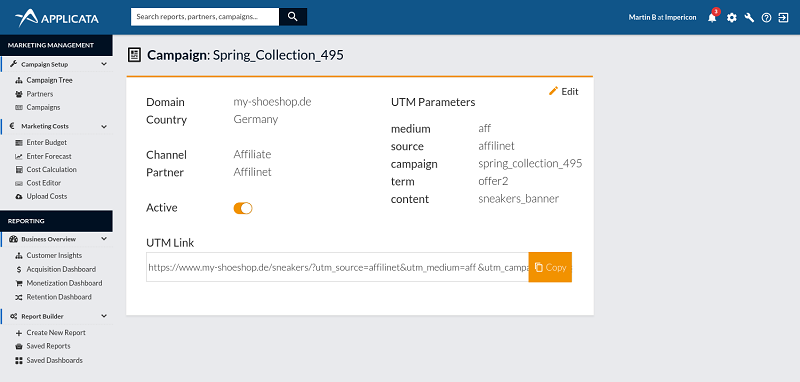Click the UTM Link text field
Viewport: 800px width, 382px height.
(337, 267)
